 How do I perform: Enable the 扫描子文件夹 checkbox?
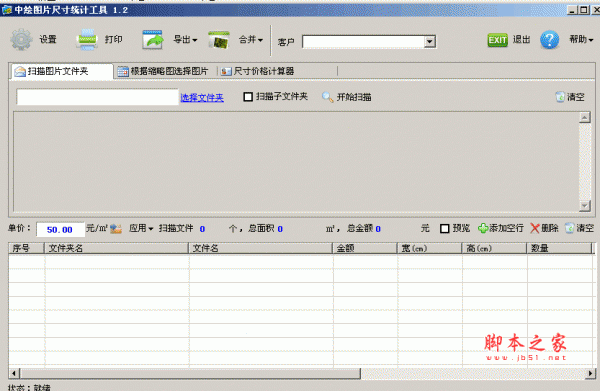point(248,97)
